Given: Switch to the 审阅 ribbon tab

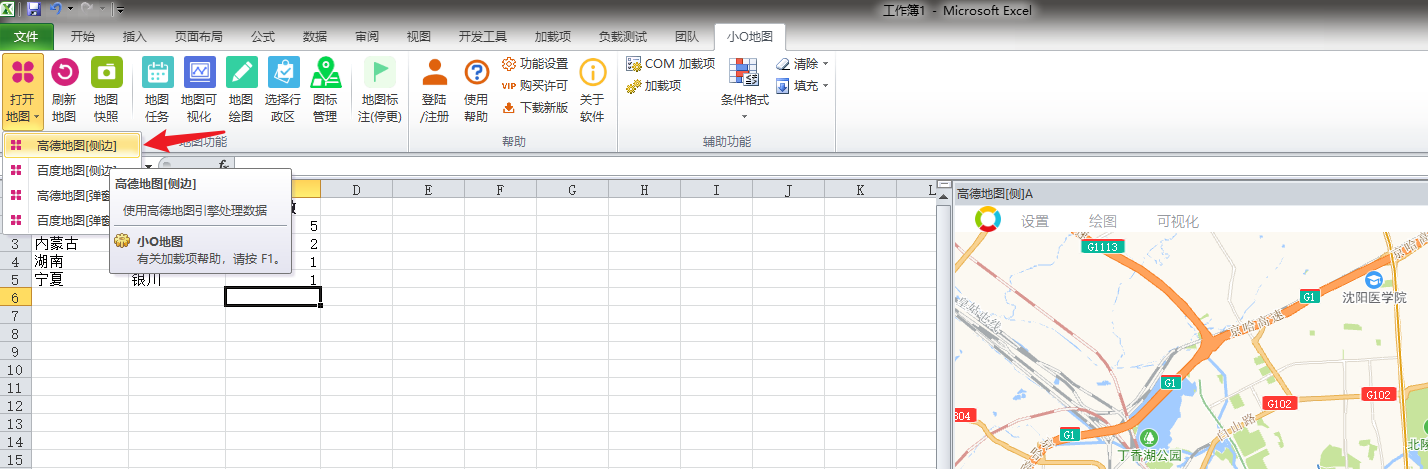Looking at the screenshot, I should pyautogui.click(x=367, y=36).
